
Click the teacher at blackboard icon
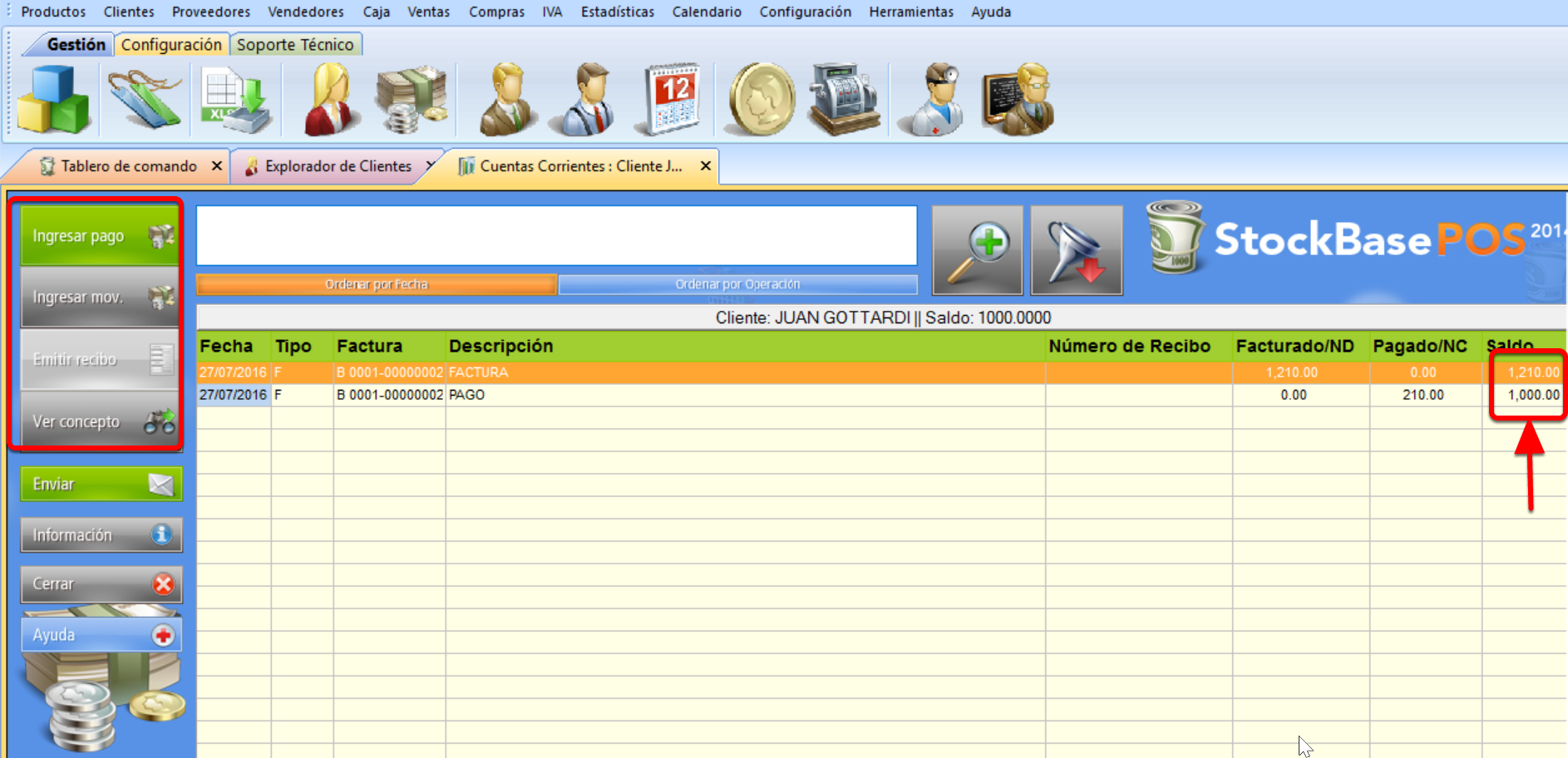tap(1019, 99)
